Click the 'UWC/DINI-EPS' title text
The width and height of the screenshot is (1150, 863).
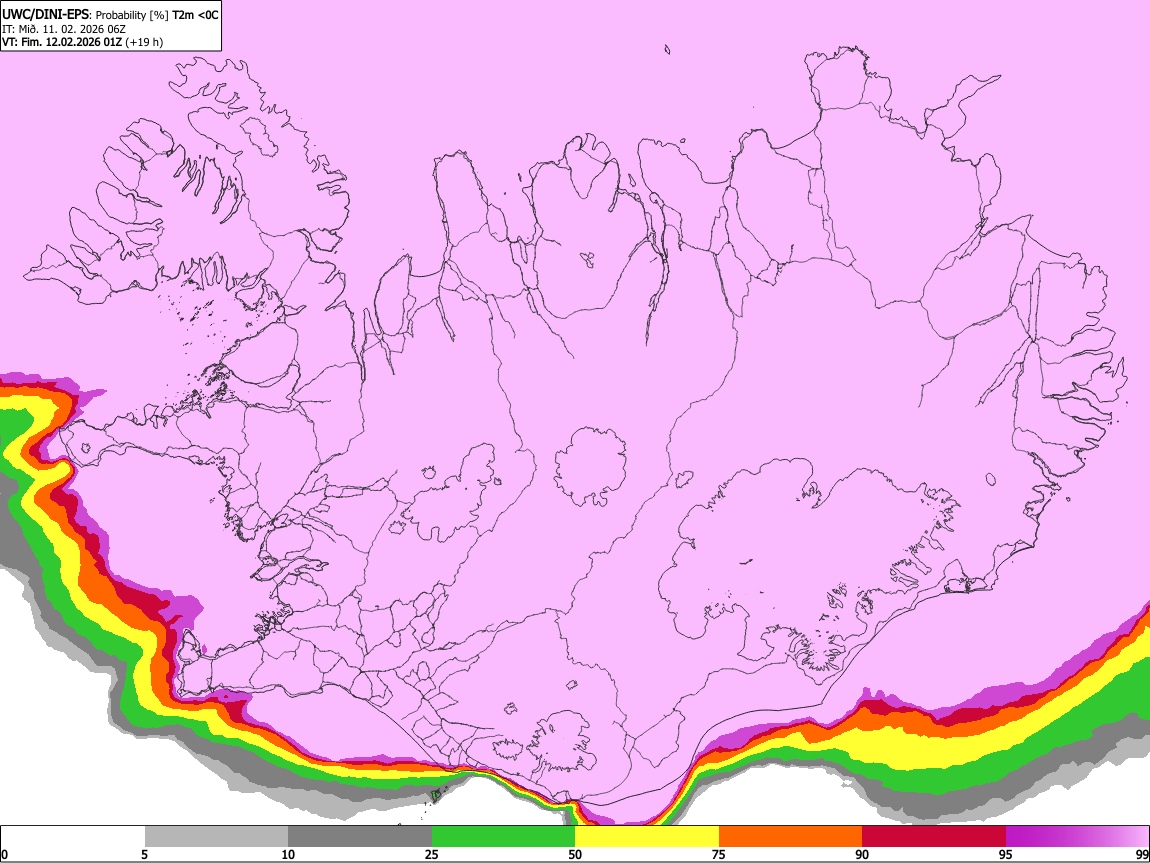pos(46,15)
